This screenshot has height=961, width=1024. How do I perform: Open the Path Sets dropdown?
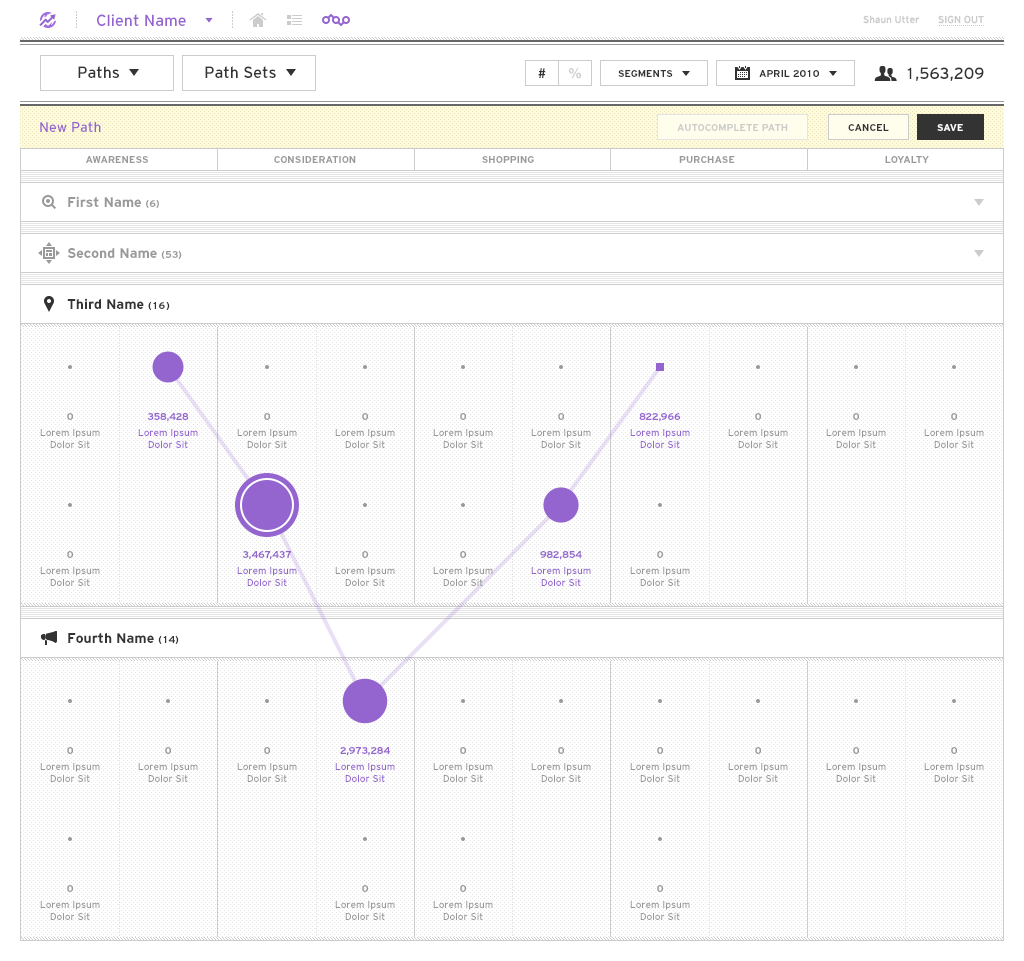(249, 73)
